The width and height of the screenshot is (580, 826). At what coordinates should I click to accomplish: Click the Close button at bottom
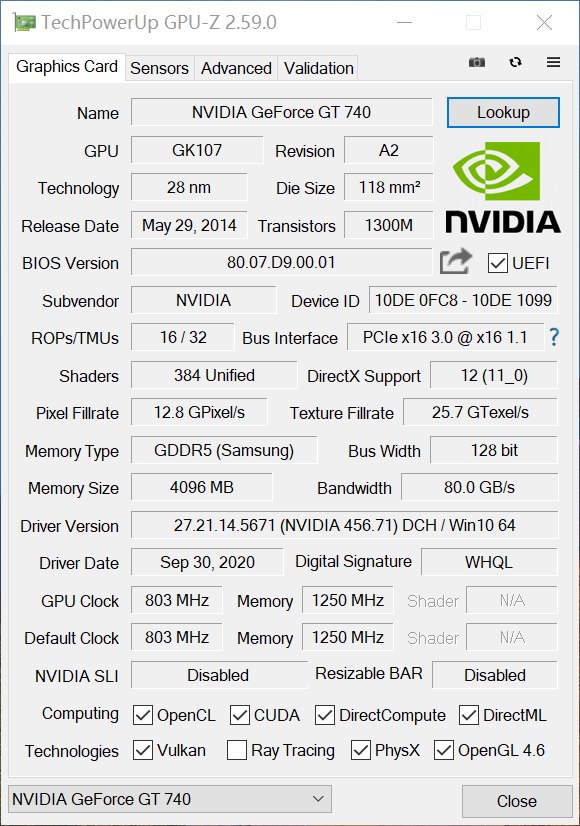pyautogui.click(x=517, y=801)
